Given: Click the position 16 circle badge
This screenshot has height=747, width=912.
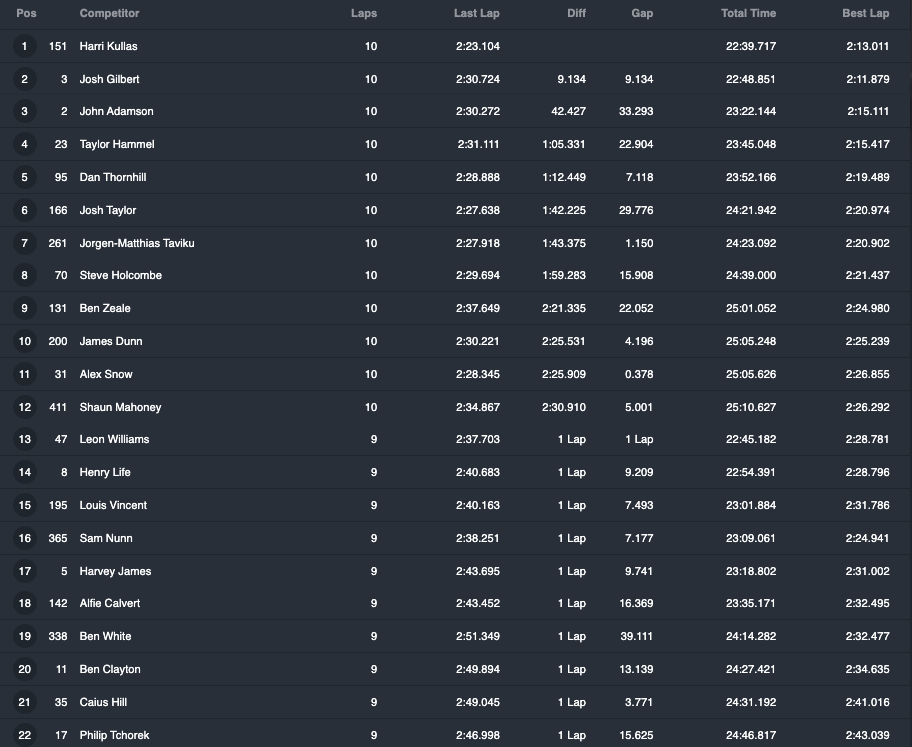Looking at the screenshot, I should [x=24, y=538].
